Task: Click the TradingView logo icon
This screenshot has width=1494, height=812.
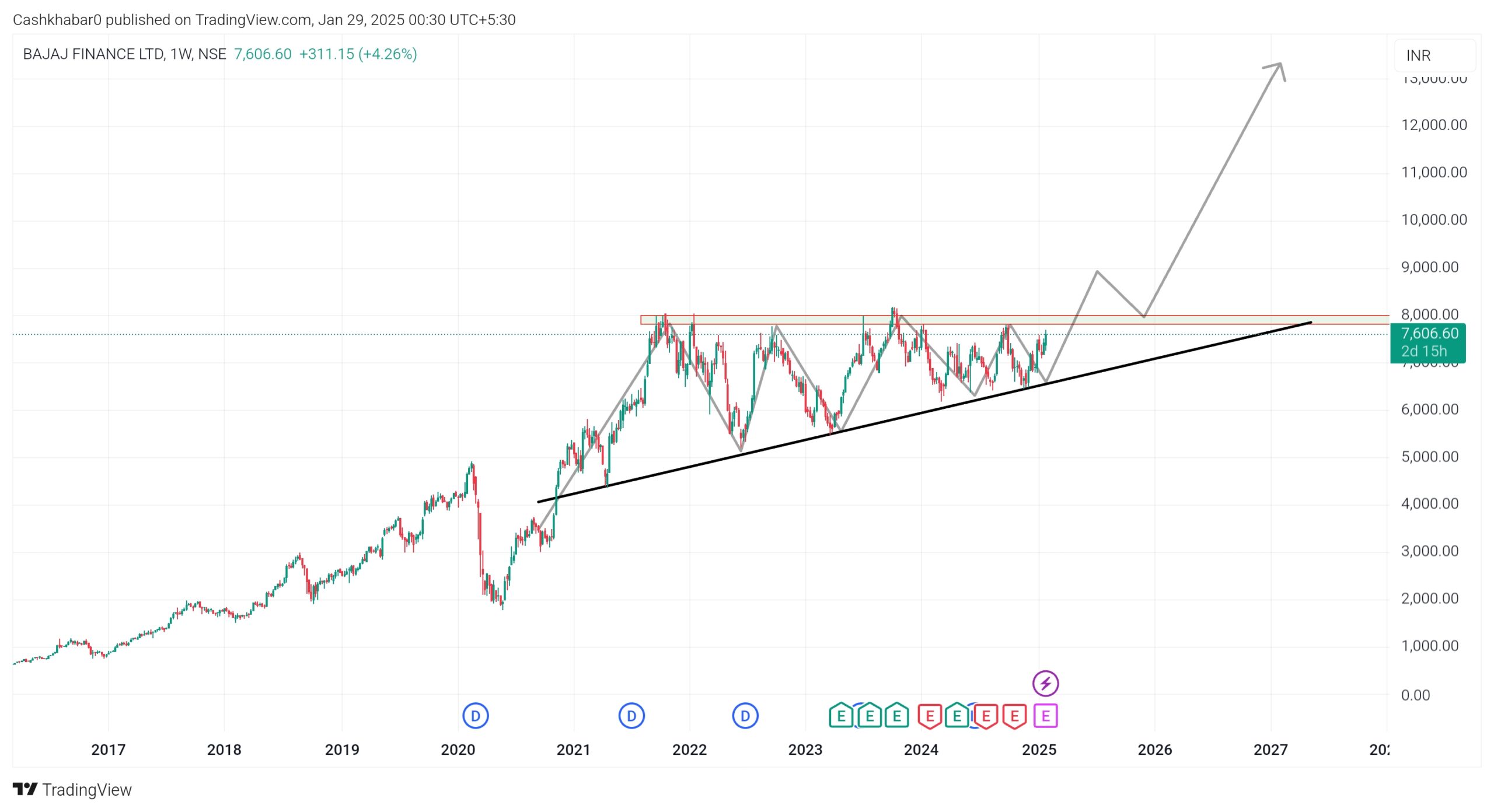Action: point(25,789)
